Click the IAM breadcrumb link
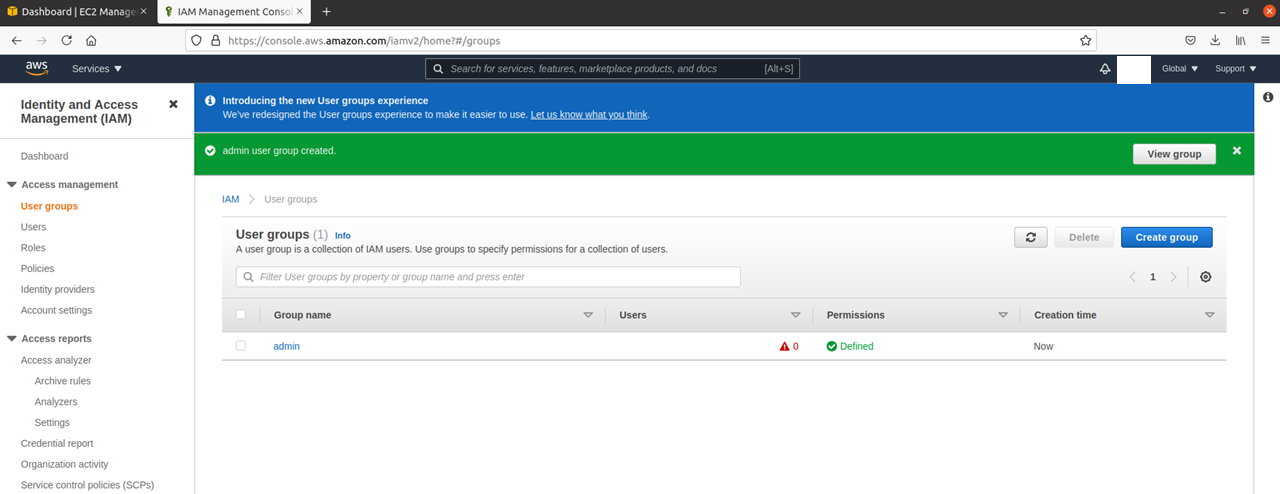The height and width of the screenshot is (494, 1280). click(231, 199)
